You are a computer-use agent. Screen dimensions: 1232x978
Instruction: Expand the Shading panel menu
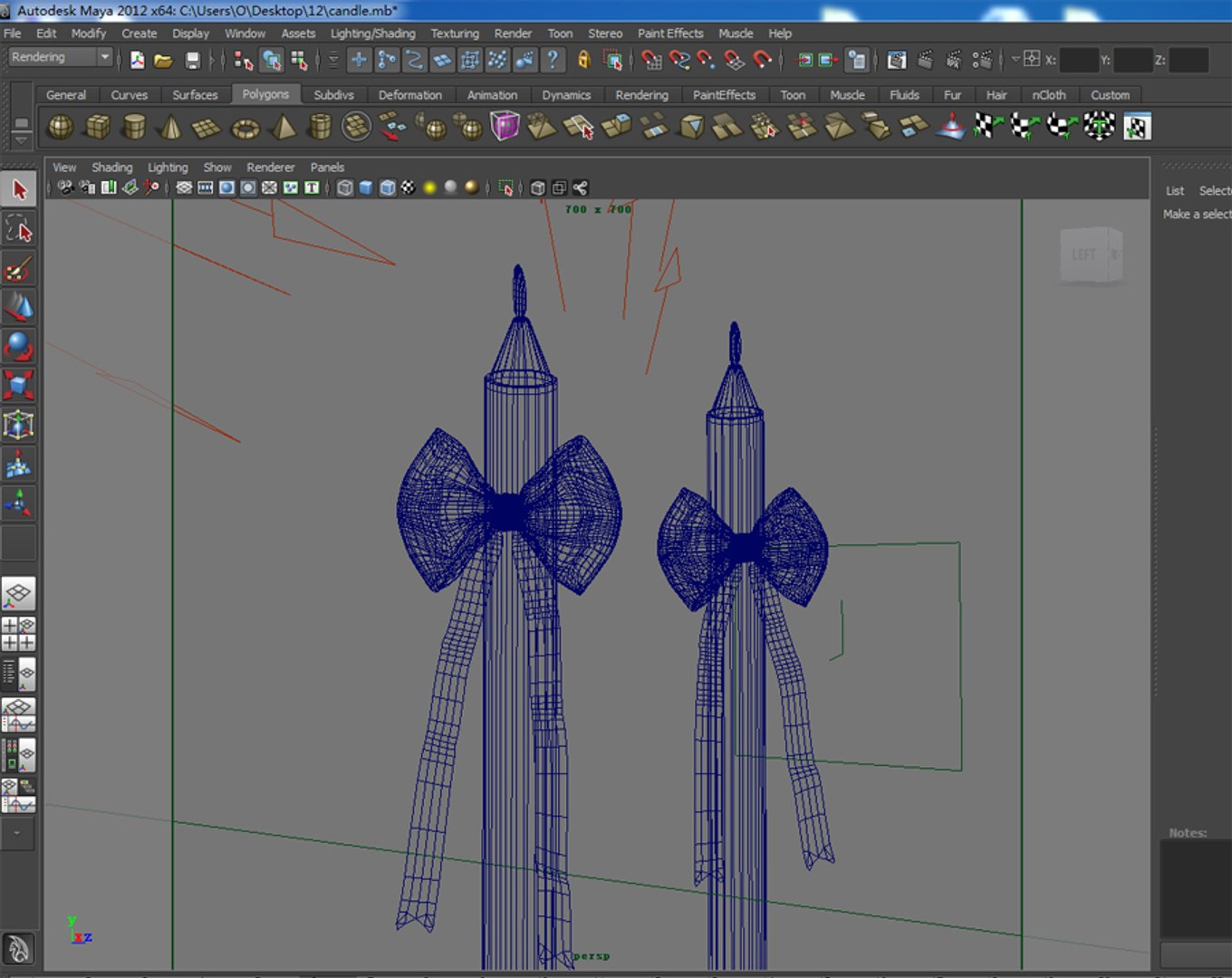pos(112,168)
